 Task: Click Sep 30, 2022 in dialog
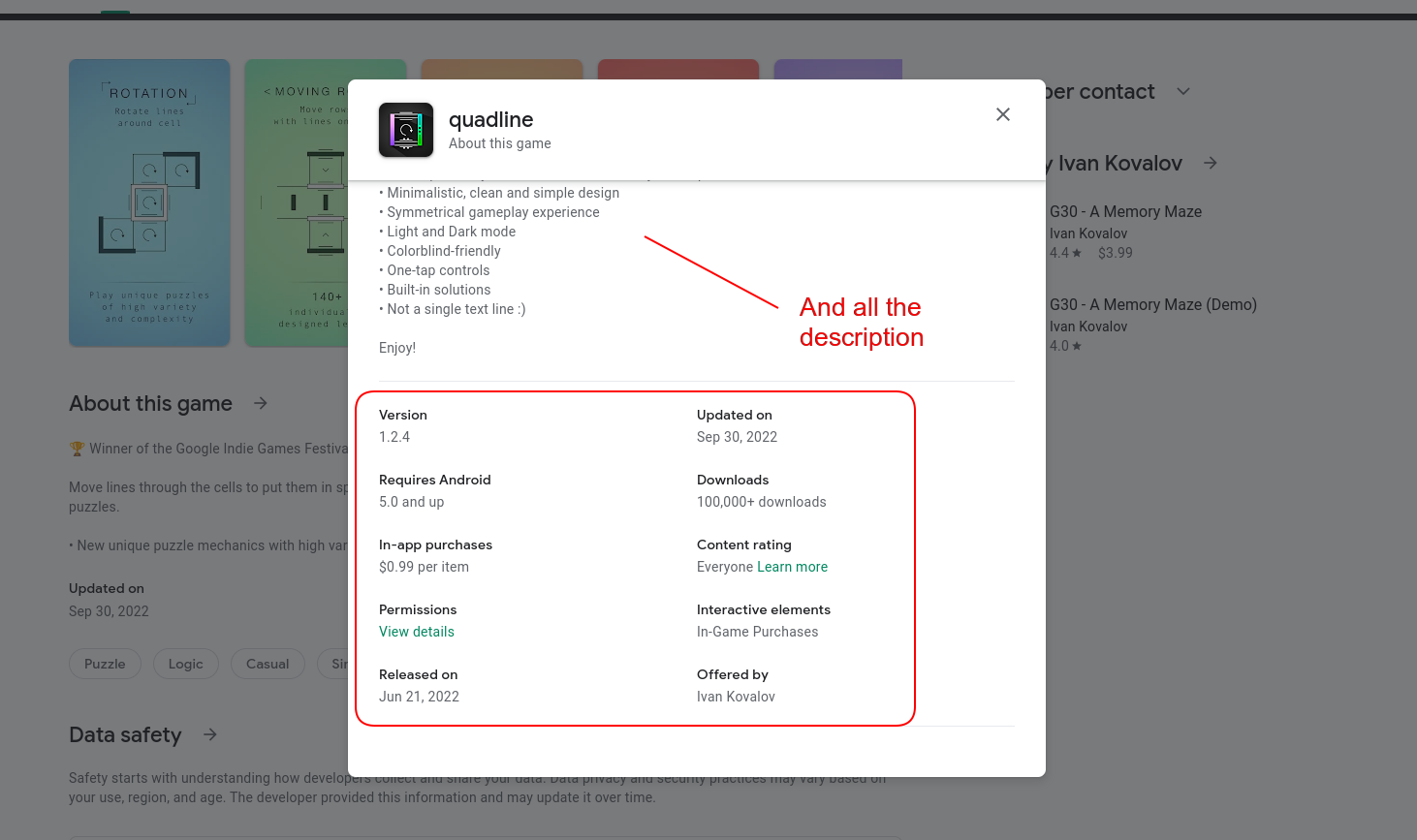pyautogui.click(x=737, y=437)
